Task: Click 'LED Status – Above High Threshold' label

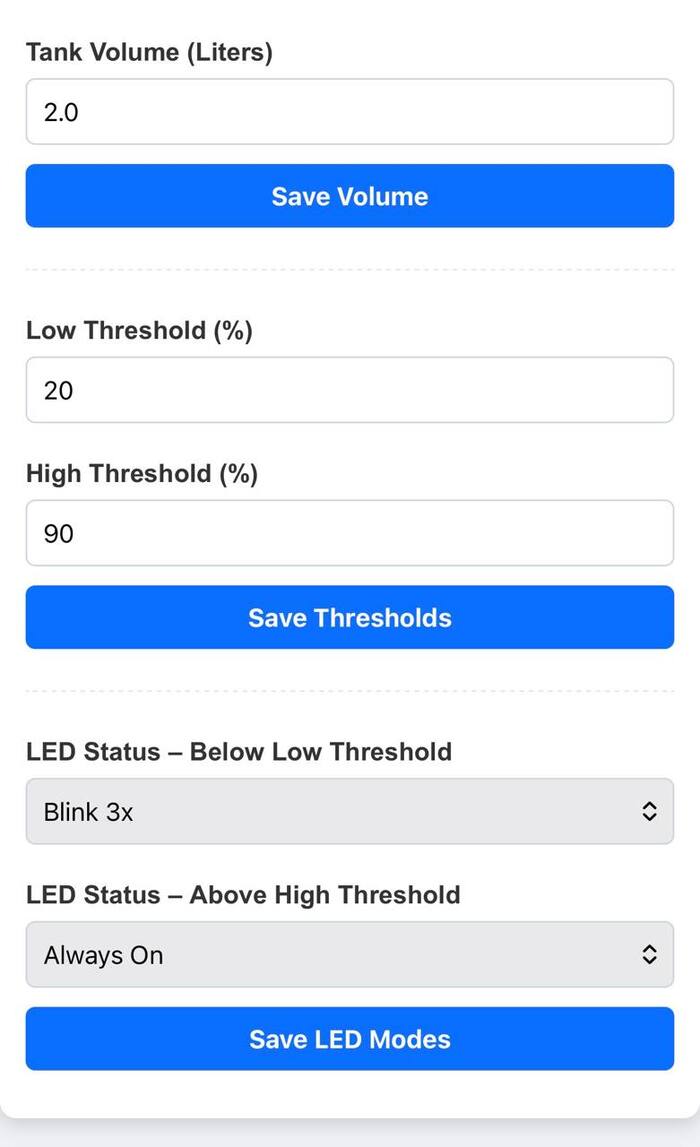Action: (243, 894)
